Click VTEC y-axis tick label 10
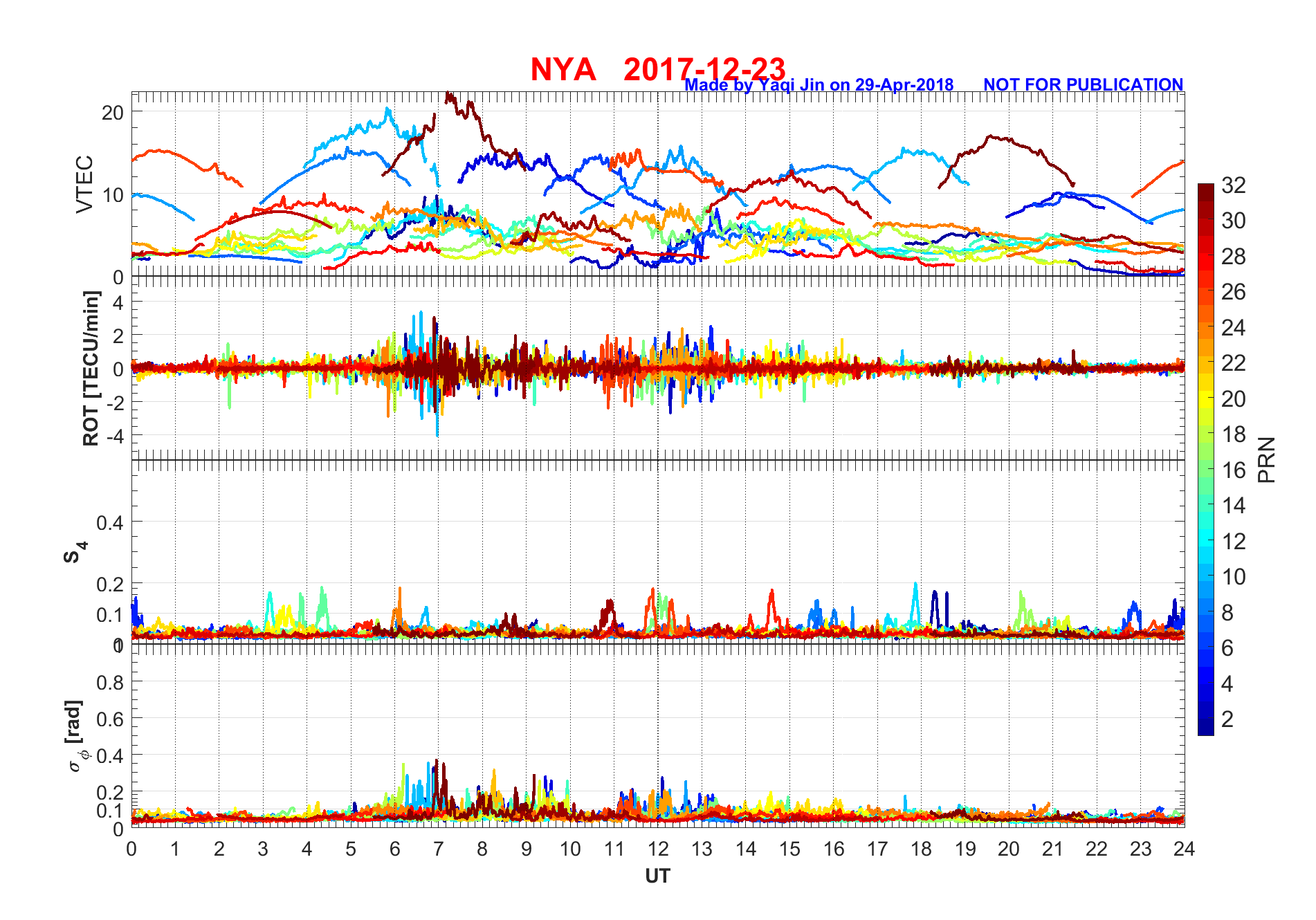This screenshot has height=920, width=1316. 113,195
